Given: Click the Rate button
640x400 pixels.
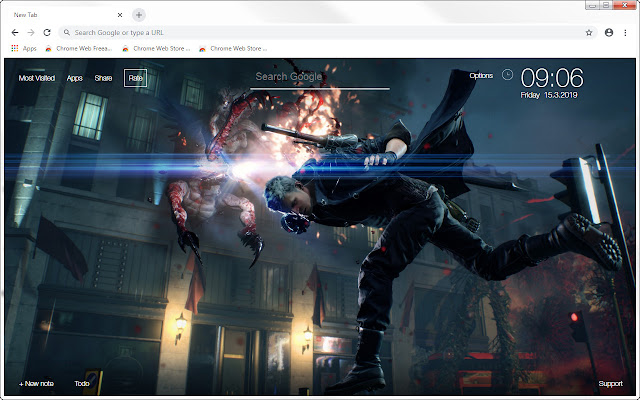Looking at the screenshot, I should [x=136, y=78].
